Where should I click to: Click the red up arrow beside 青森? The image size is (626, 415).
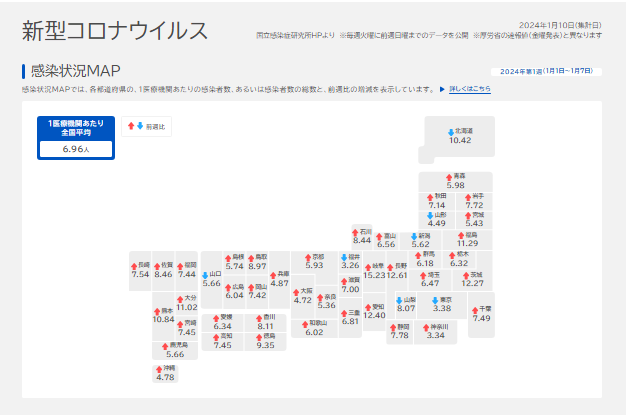click(449, 175)
